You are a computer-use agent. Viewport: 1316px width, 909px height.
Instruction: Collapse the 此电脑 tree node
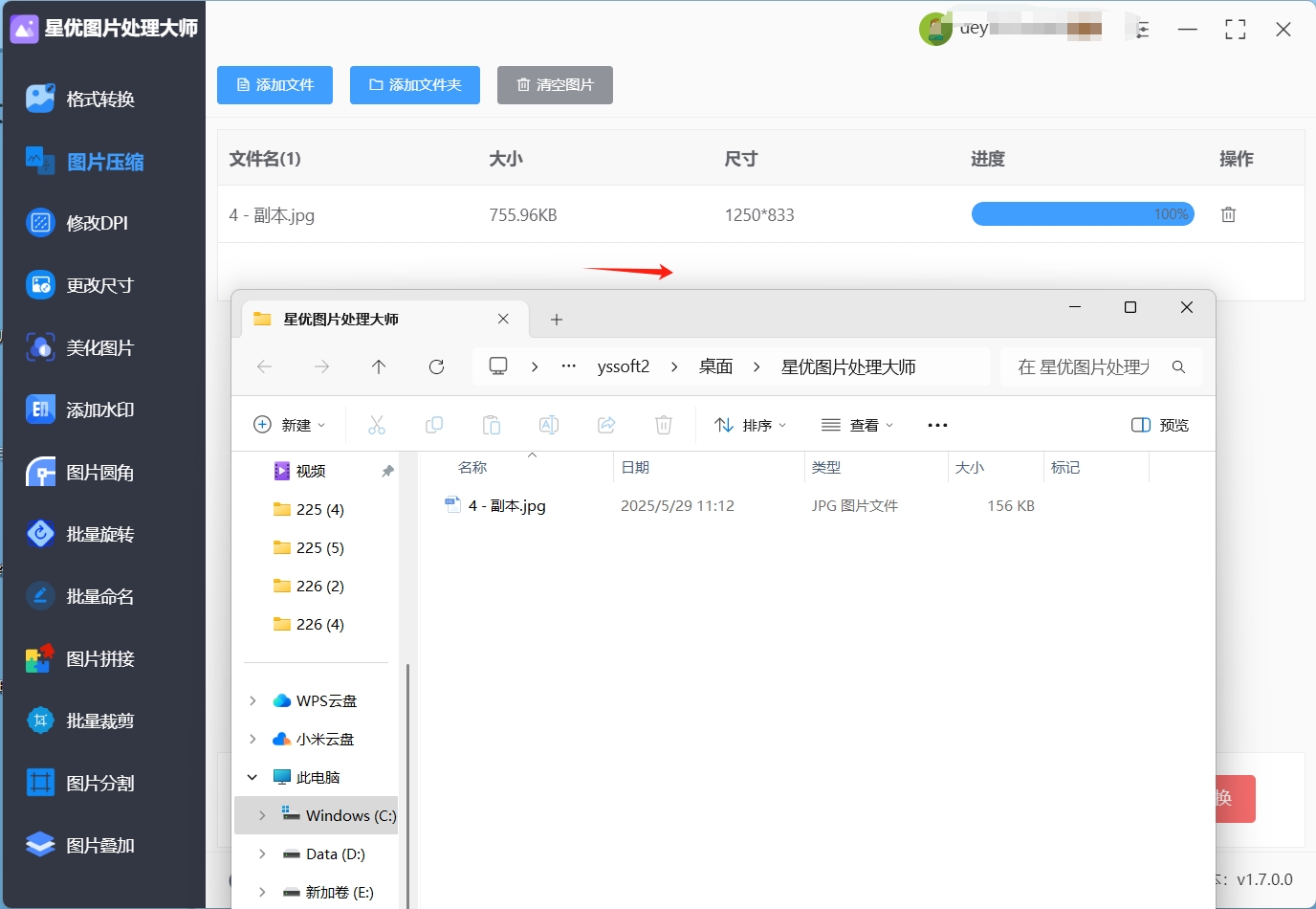click(x=252, y=777)
